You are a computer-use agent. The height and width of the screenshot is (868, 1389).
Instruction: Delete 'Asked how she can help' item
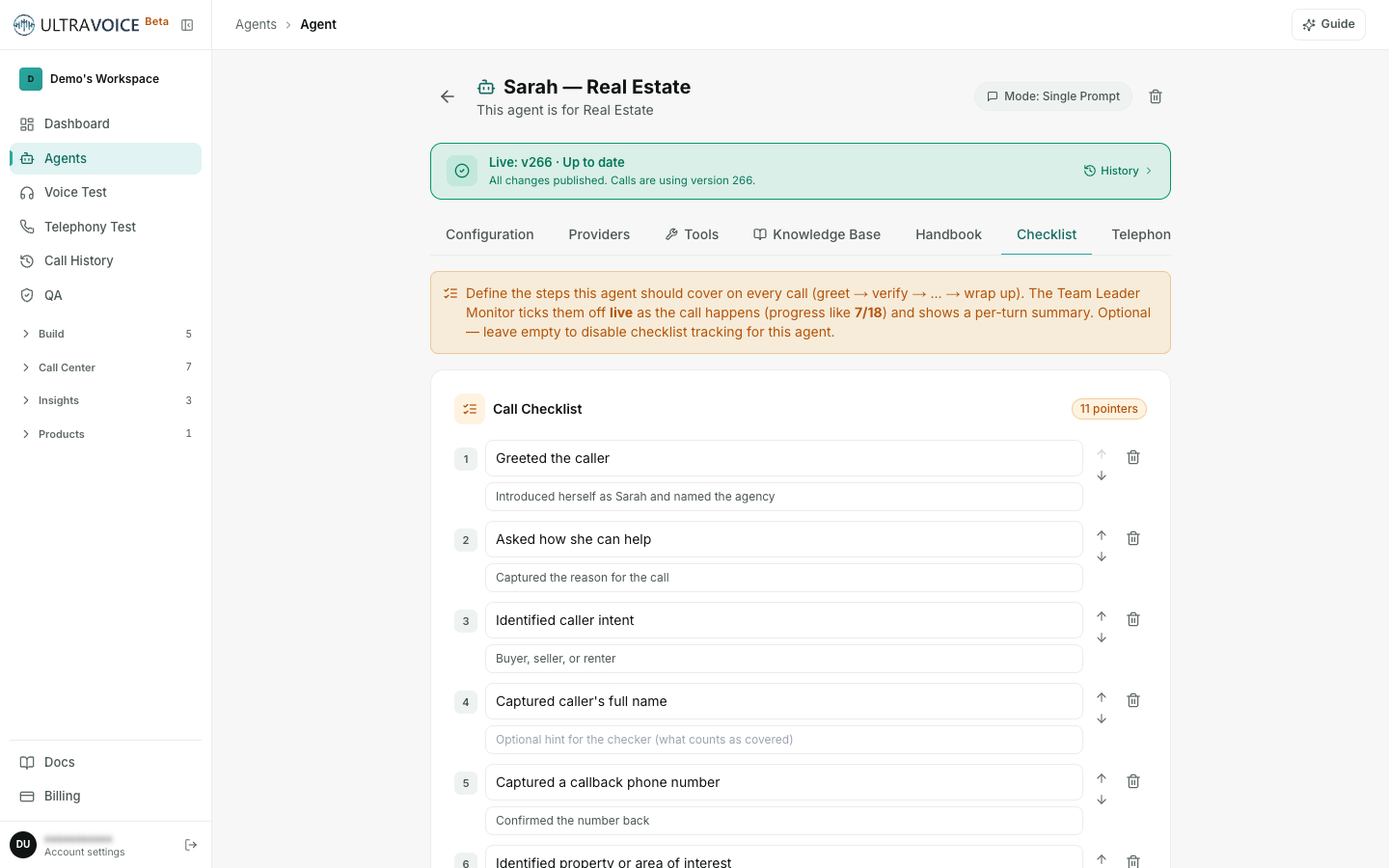tap(1133, 538)
